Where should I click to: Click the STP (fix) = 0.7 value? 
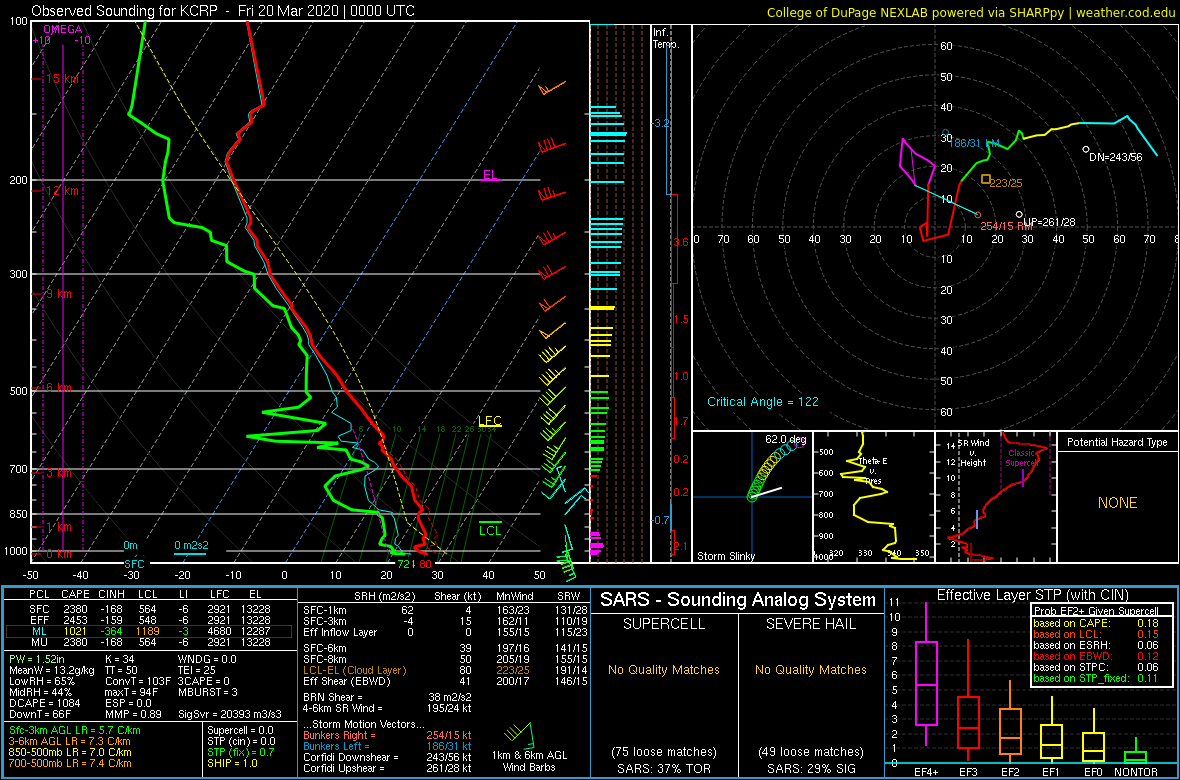click(242, 751)
